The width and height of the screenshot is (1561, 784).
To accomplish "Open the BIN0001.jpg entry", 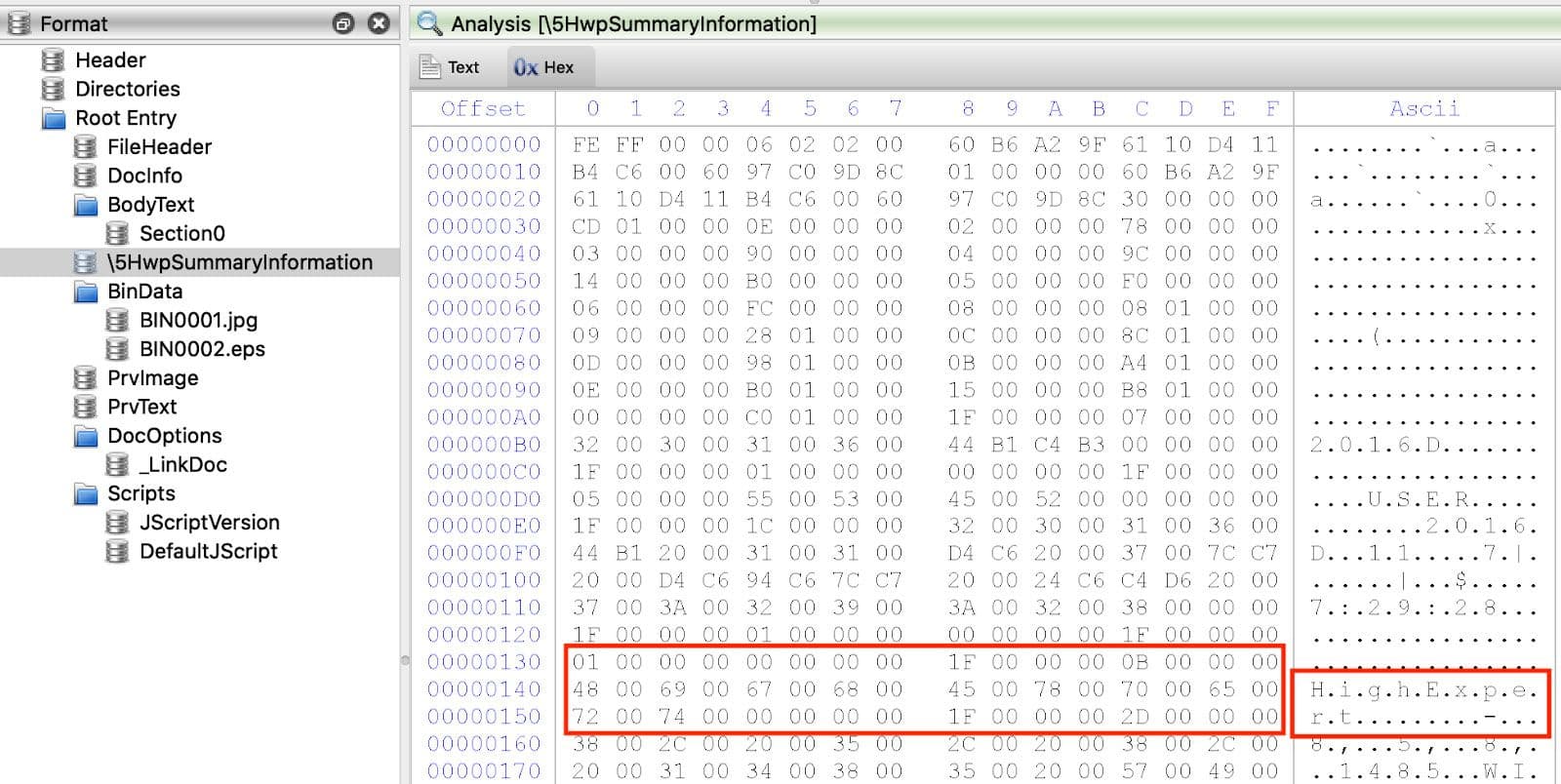I will 198,321.
